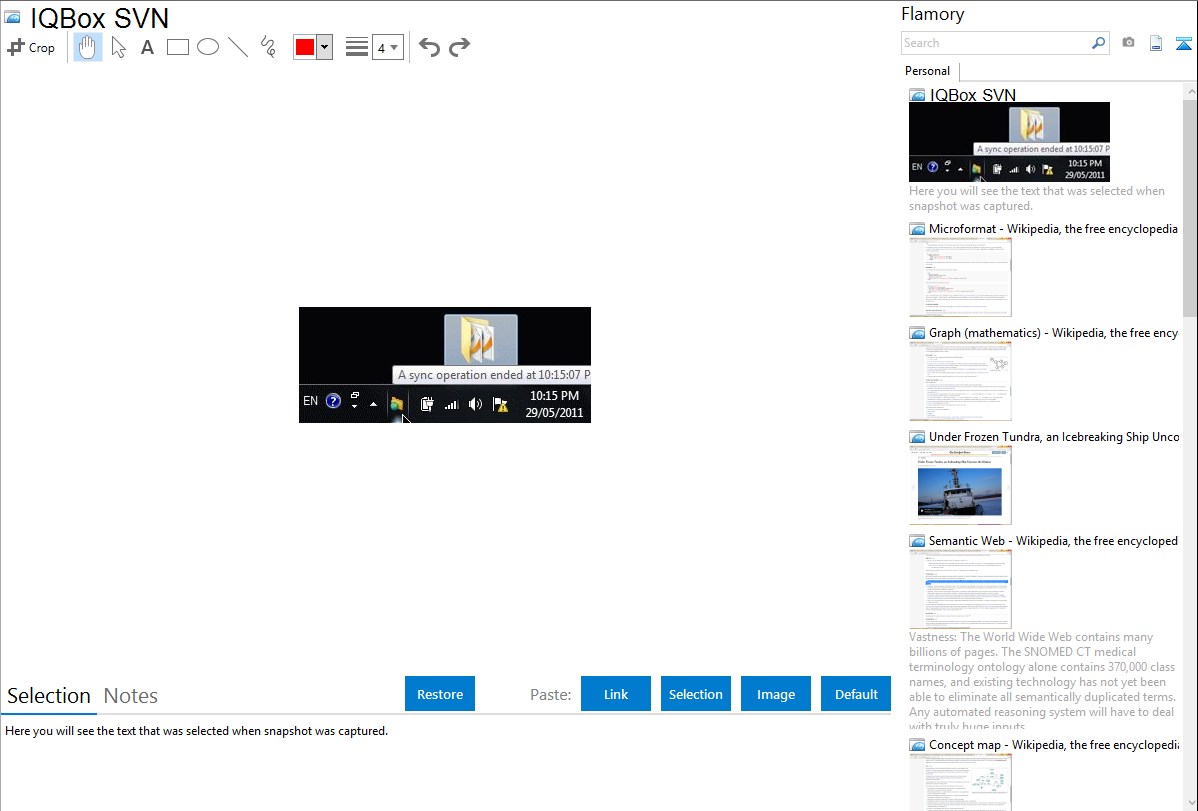Open the Under Frozen Tundra snapshot thumbnail
Image resolution: width=1198 pixels, height=811 pixels.
tap(960, 485)
